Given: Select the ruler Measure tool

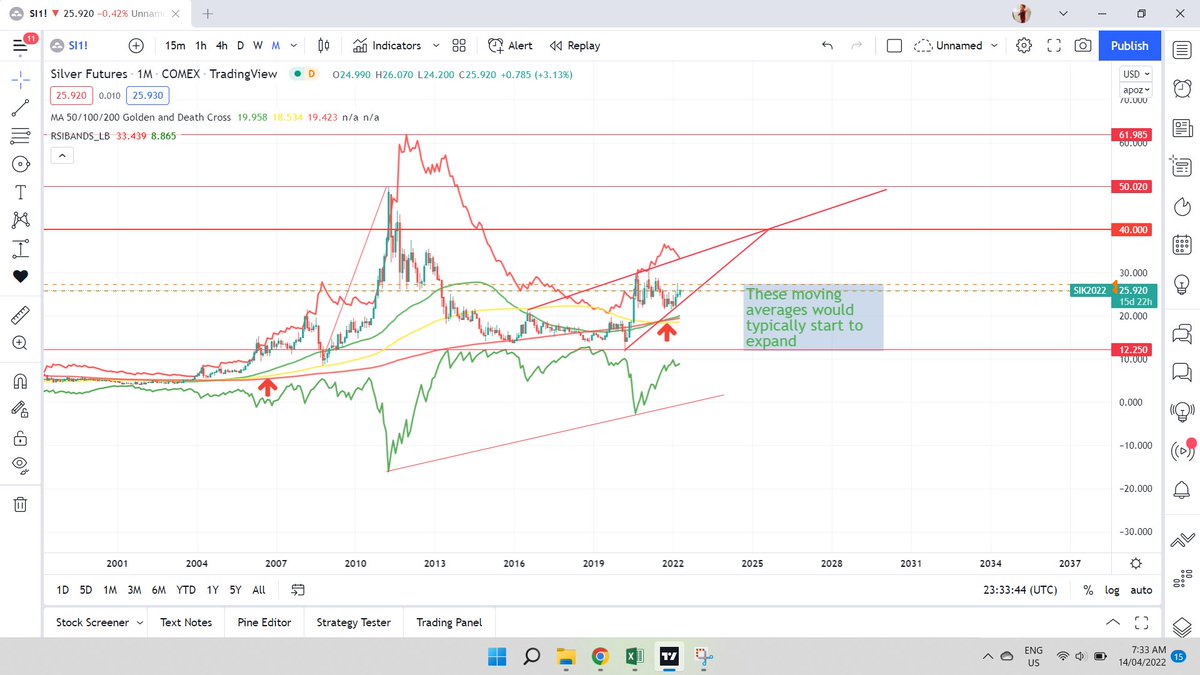Looking at the screenshot, I should click(x=20, y=316).
